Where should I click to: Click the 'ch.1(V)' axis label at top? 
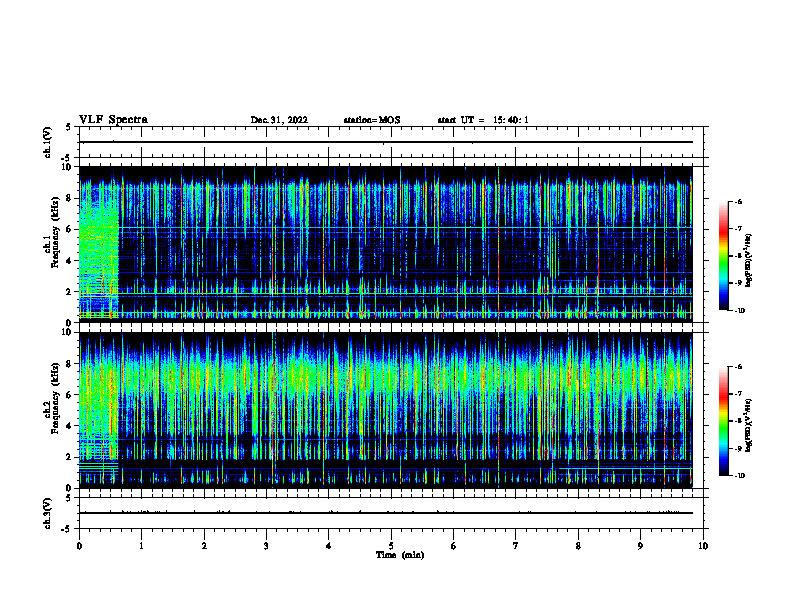pyautogui.click(x=48, y=142)
